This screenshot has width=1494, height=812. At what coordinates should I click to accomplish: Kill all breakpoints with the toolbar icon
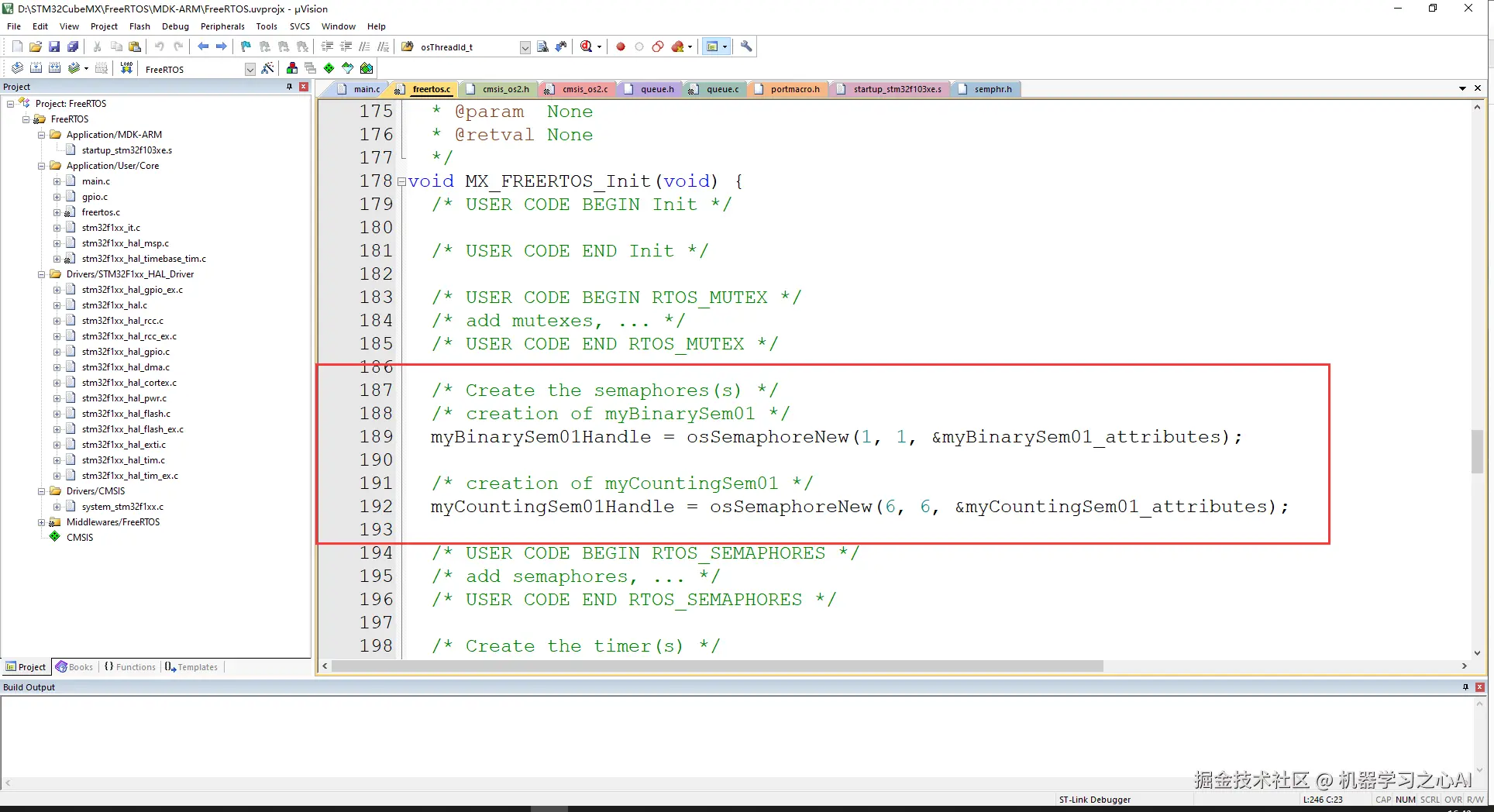[678, 46]
